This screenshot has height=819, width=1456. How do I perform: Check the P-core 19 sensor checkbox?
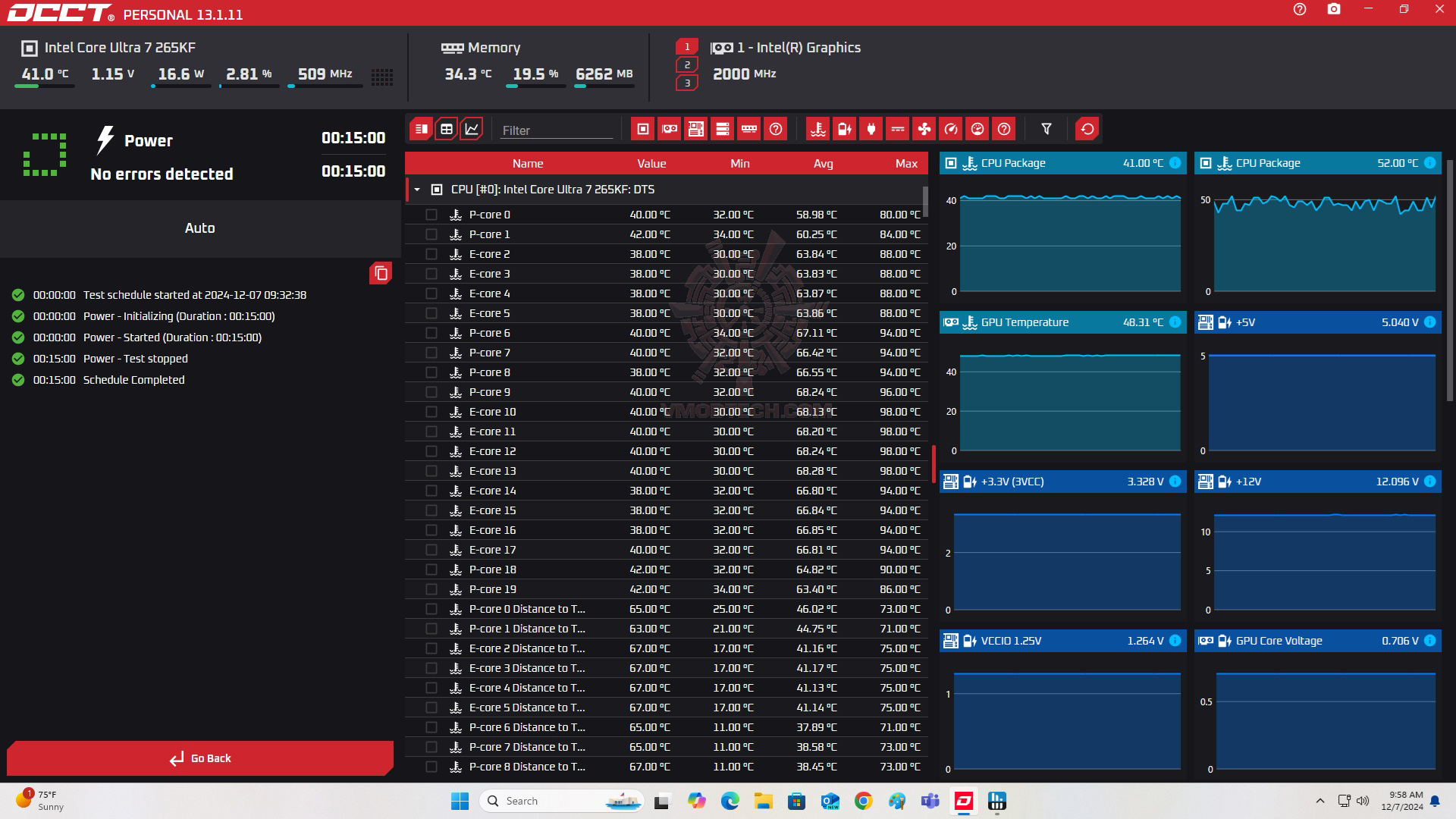(x=431, y=589)
